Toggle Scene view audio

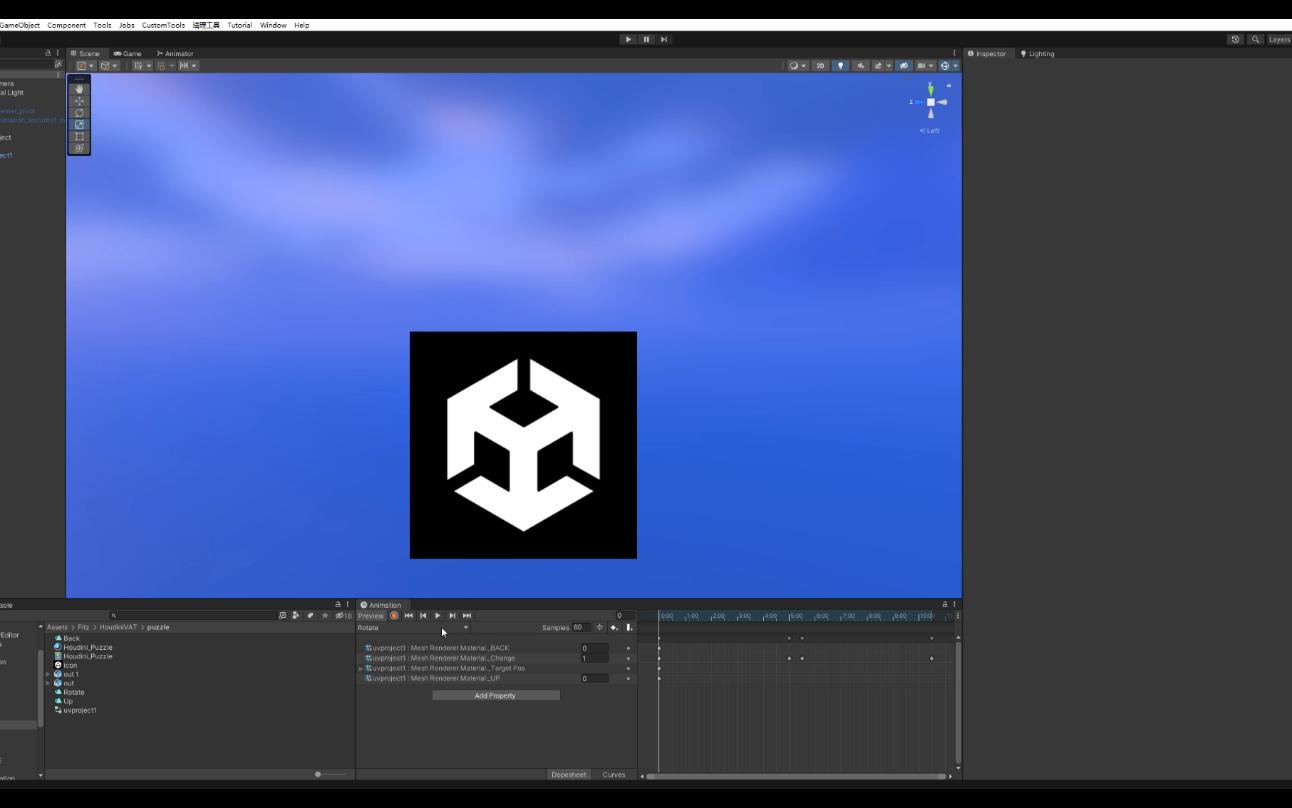tap(861, 65)
